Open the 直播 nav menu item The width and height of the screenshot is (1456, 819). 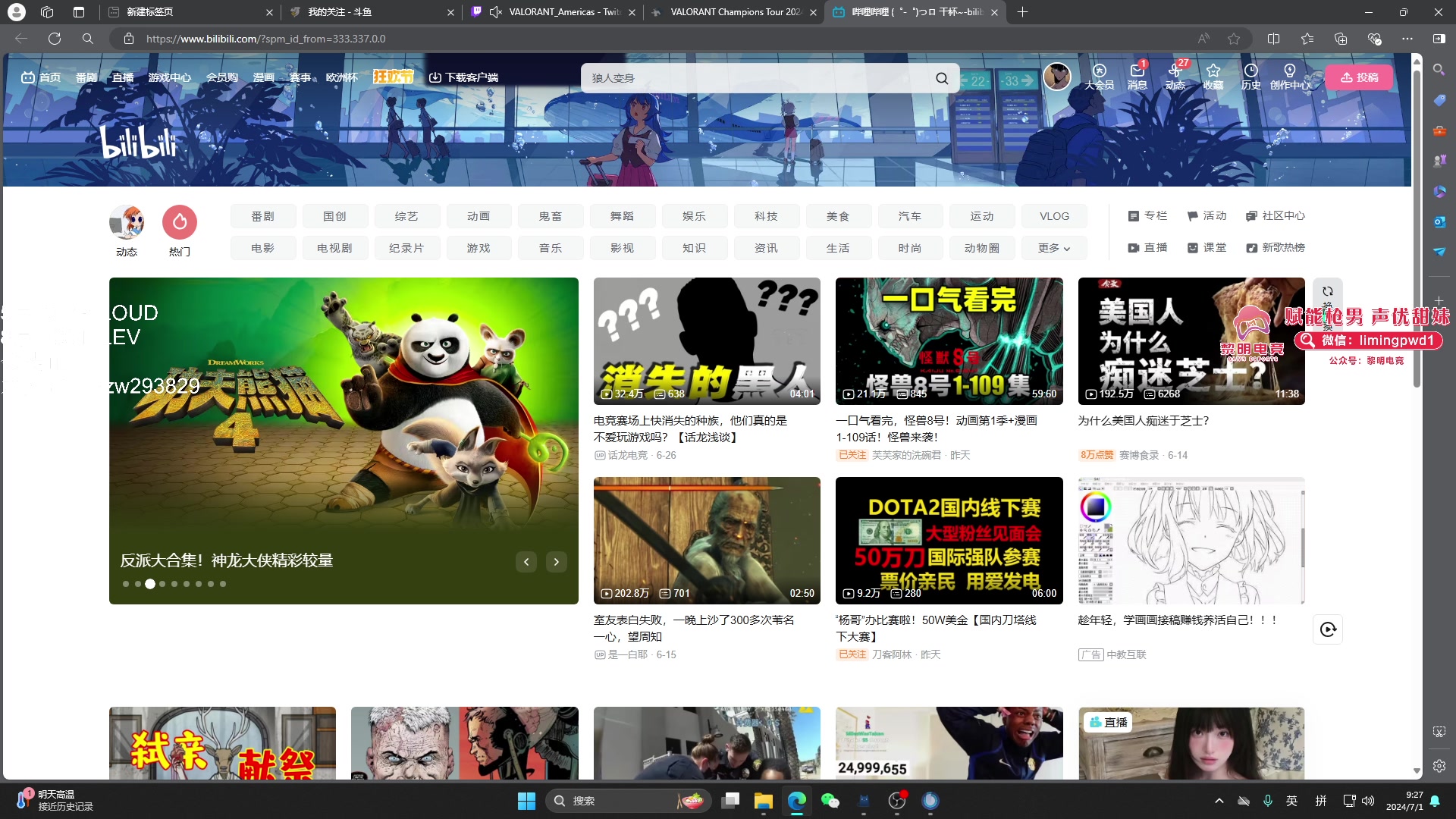[x=122, y=77]
